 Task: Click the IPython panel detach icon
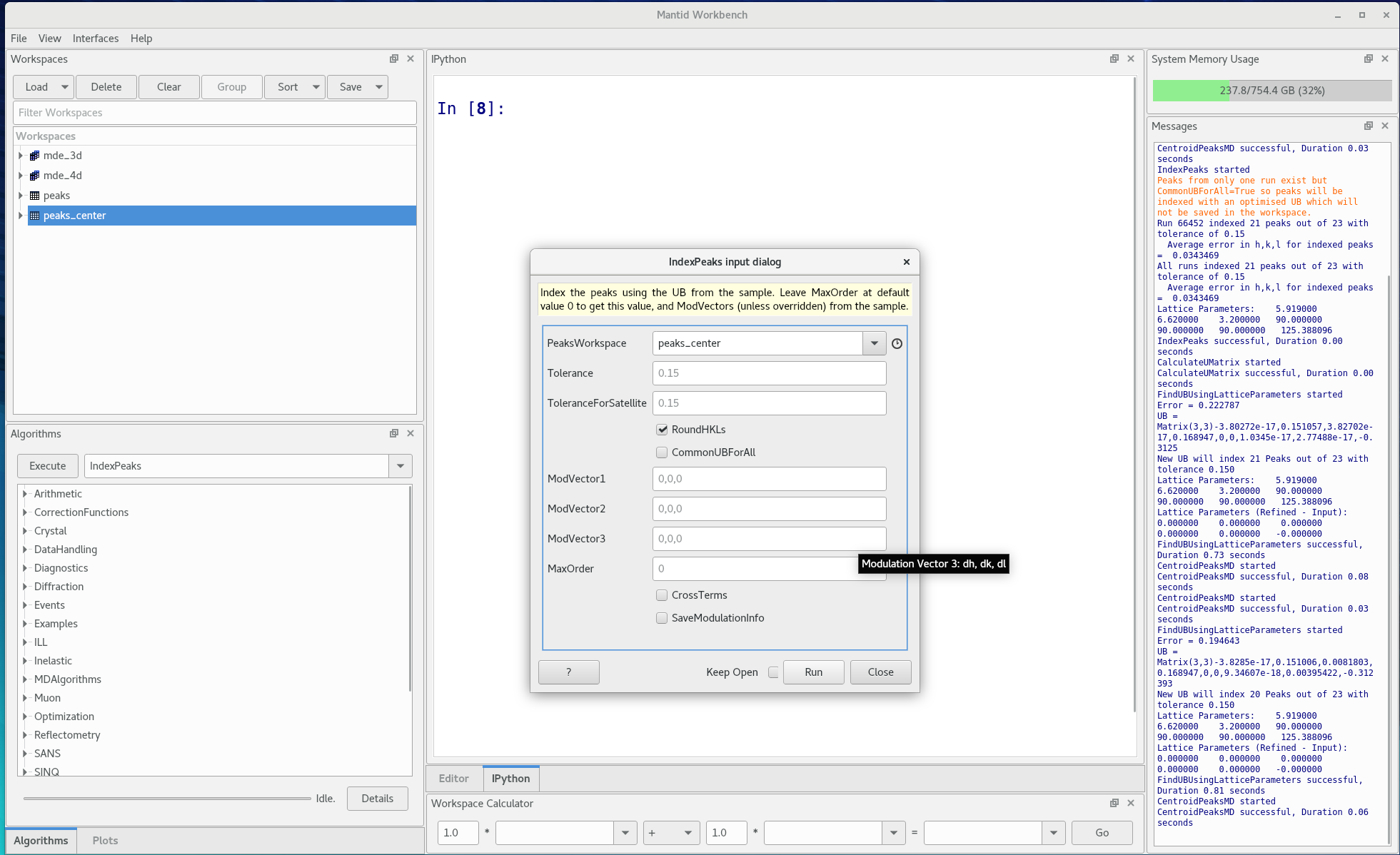pyautogui.click(x=1114, y=58)
